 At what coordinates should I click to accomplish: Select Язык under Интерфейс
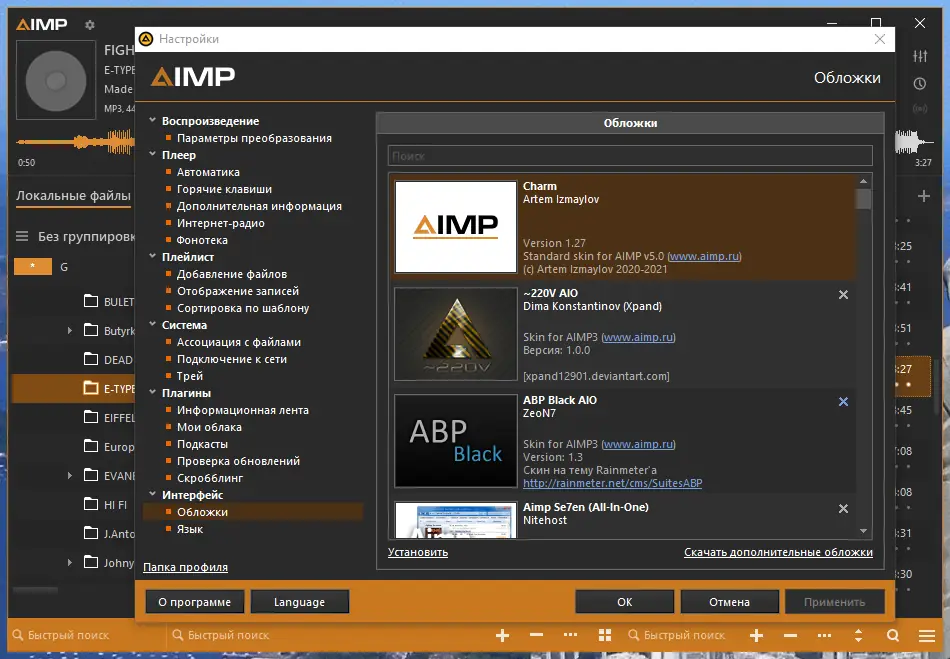pyautogui.click(x=190, y=529)
